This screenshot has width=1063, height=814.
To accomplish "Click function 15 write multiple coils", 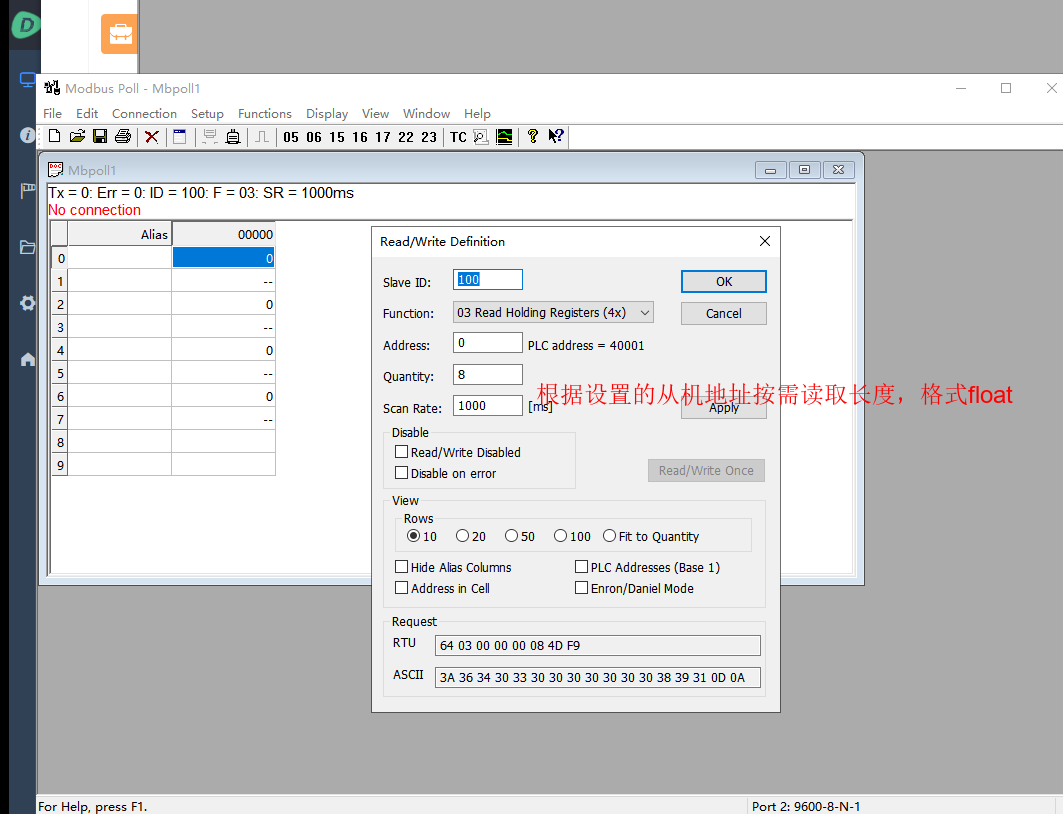I will pyautogui.click(x=337, y=137).
